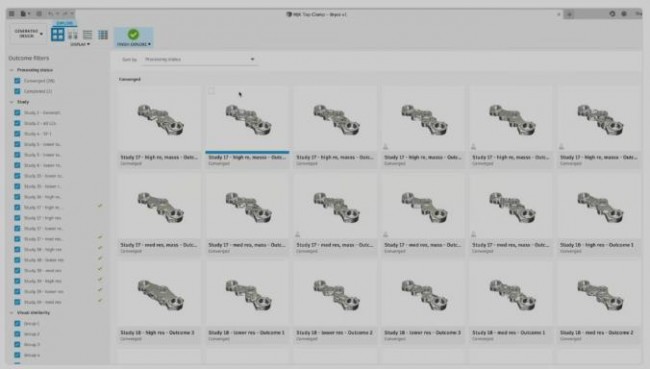This screenshot has height=369, width=650.
Task: Open the Sort by Processing status dropdown
Action: (x=199, y=59)
